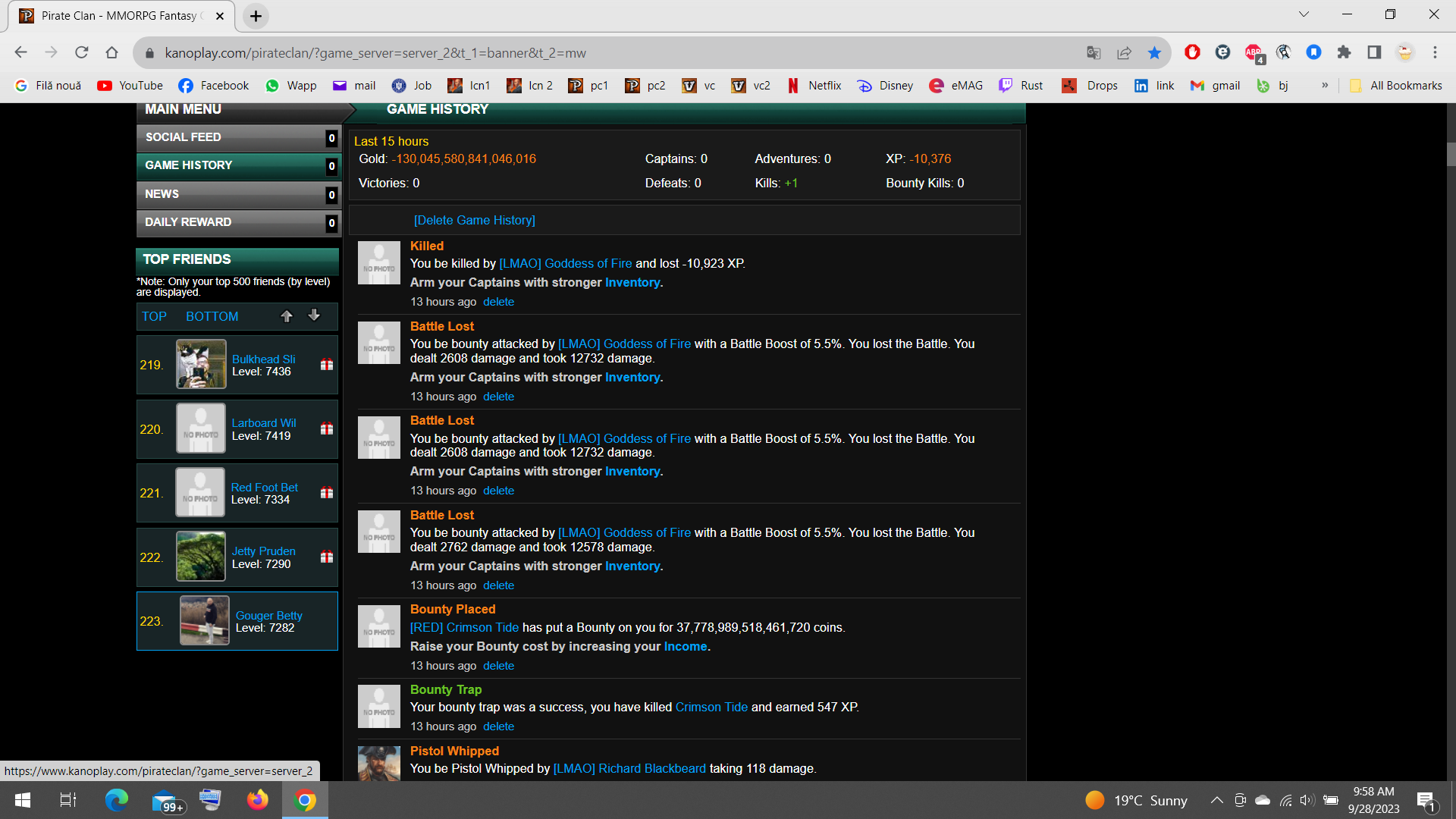Screen dimensions: 1456x819
Task: Delete the Bounty Placed history entry
Action: (498, 666)
